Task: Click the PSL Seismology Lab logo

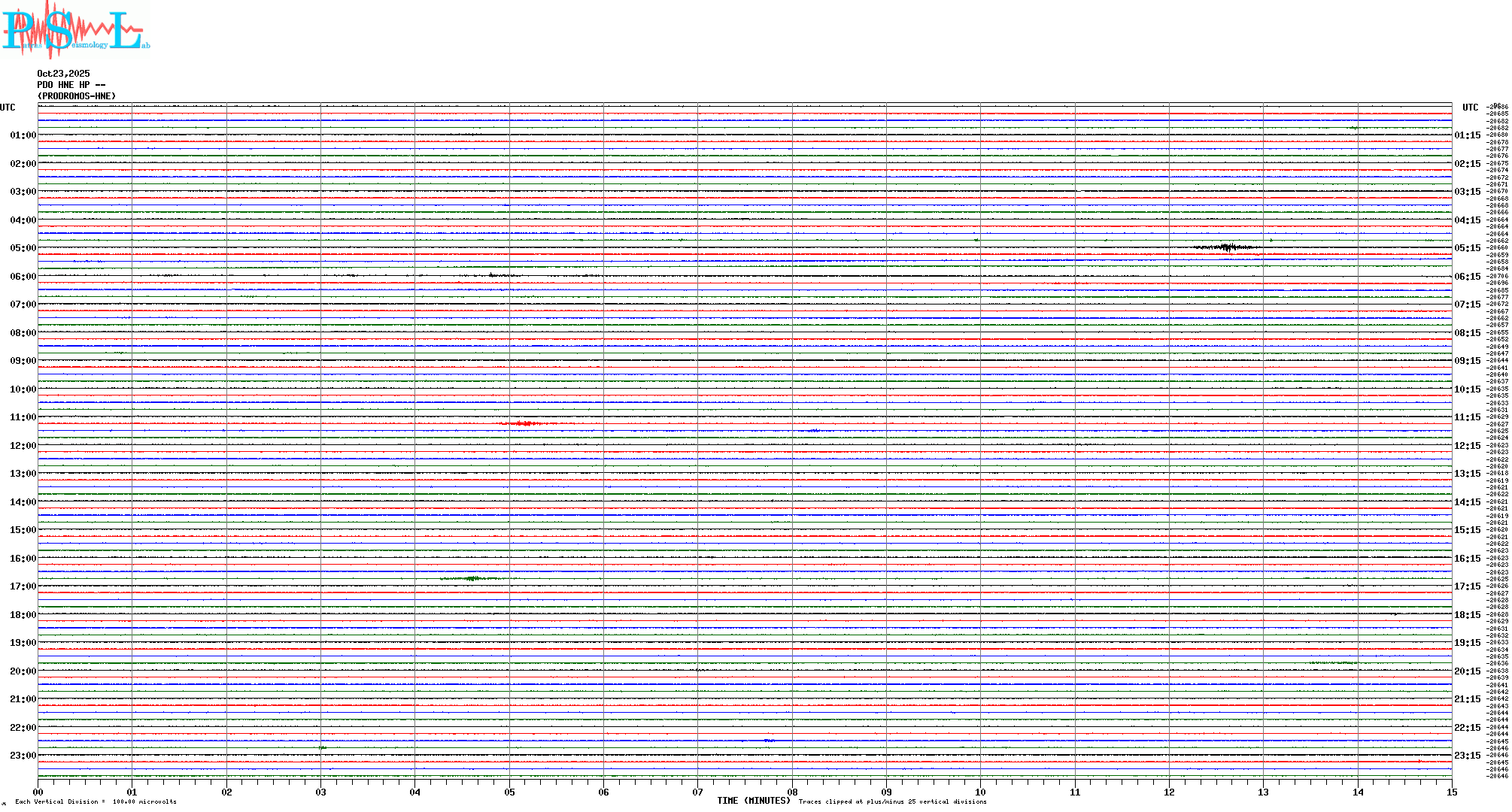Action: click(x=75, y=30)
